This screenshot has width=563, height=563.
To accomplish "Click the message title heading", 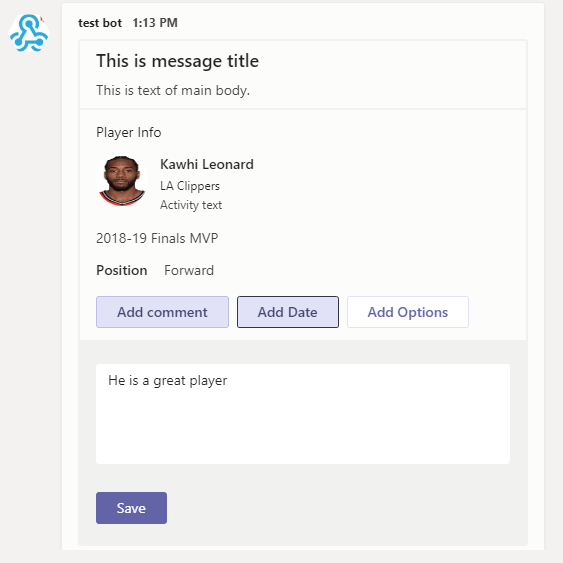I will pyautogui.click(x=177, y=61).
